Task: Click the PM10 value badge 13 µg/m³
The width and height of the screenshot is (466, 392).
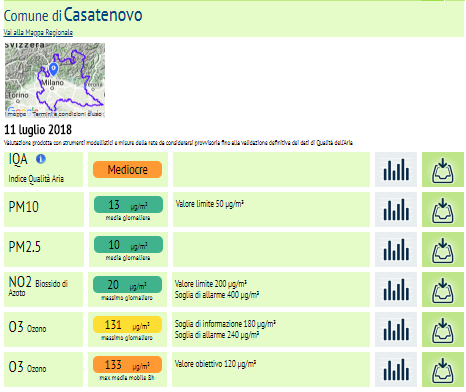Action: coord(128,205)
